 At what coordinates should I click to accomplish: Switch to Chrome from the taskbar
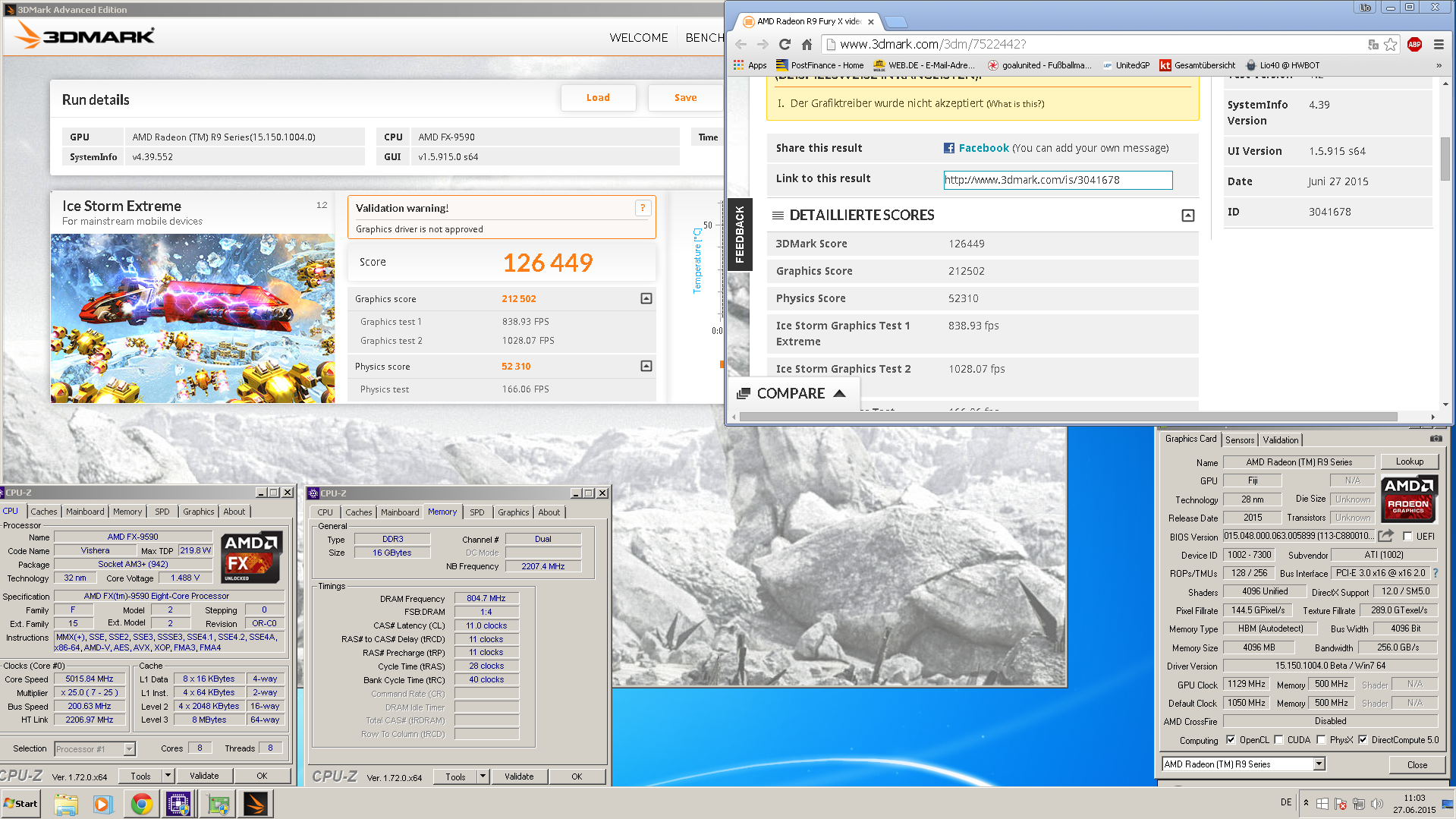pos(141,804)
